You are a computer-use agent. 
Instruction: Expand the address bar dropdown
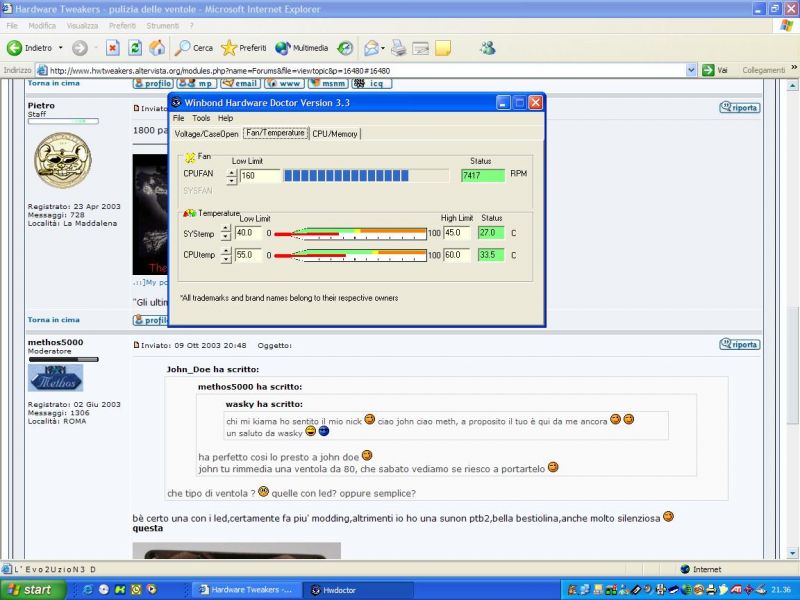click(x=691, y=70)
